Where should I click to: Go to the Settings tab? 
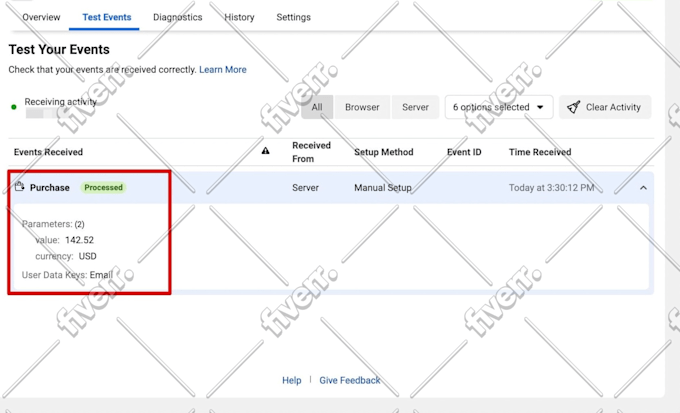coord(294,17)
